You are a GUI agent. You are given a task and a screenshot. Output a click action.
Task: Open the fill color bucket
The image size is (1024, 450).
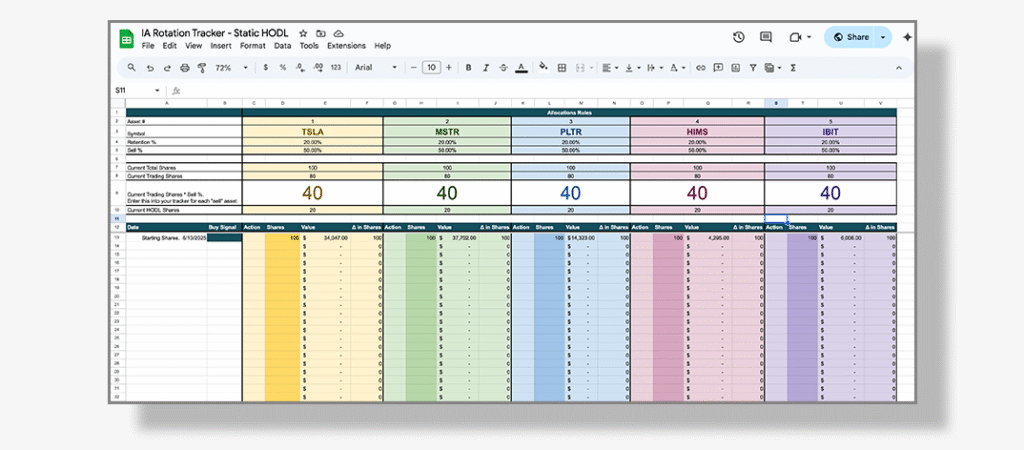coord(543,67)
